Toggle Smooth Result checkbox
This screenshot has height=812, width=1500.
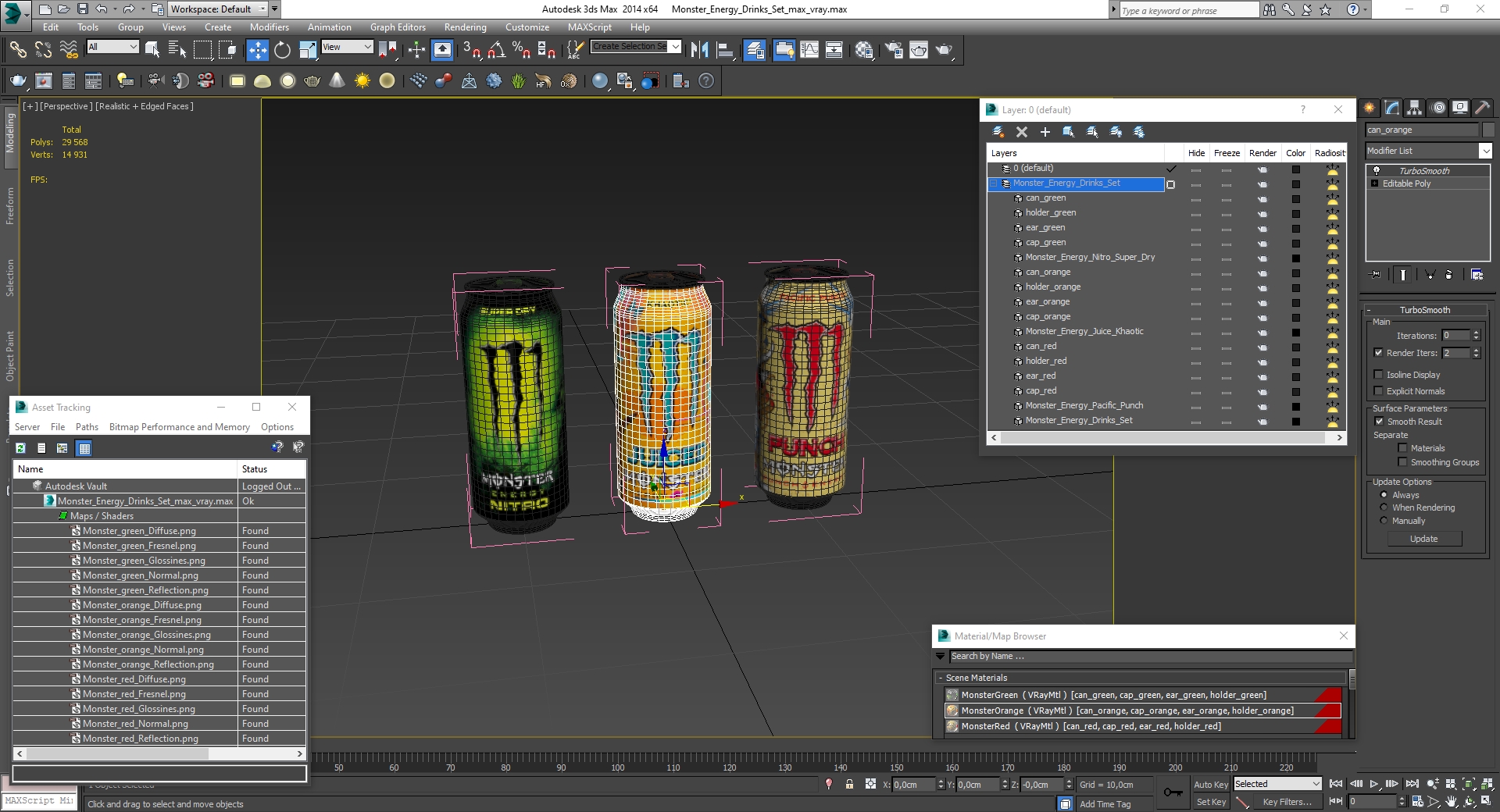point(1379,422)
